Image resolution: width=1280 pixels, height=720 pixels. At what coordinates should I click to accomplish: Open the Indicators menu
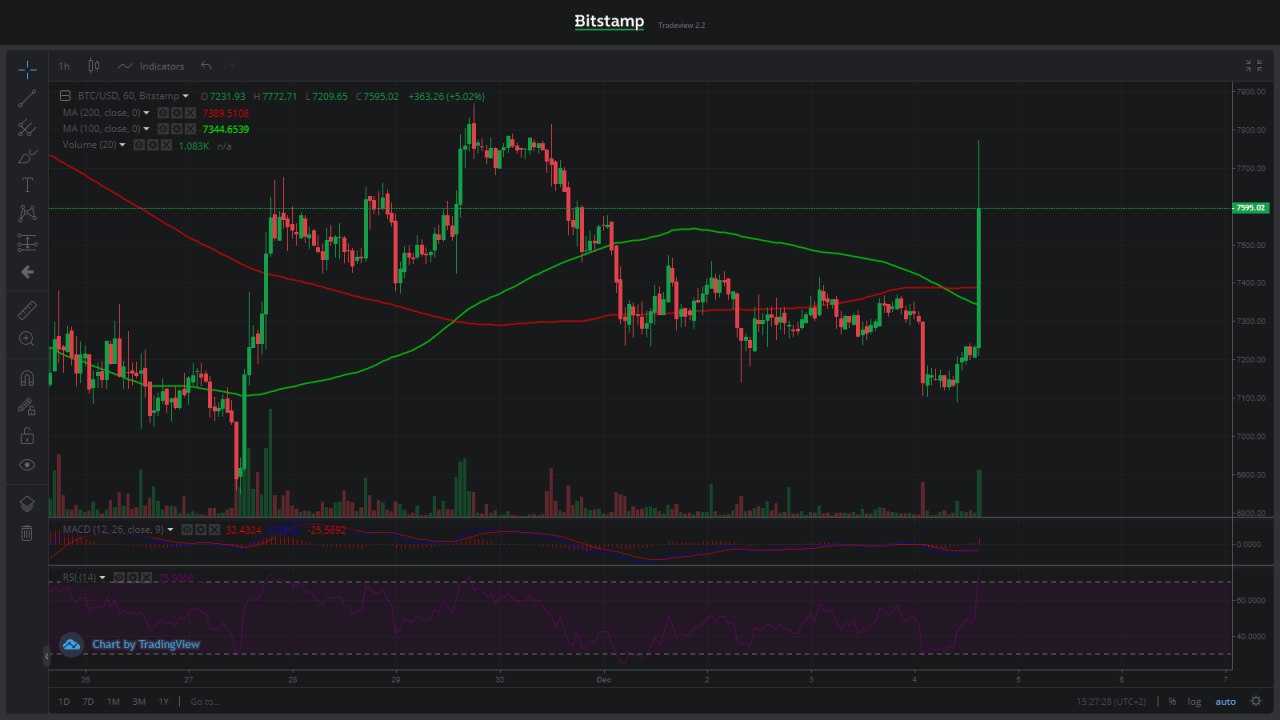(x=151, y=66)
